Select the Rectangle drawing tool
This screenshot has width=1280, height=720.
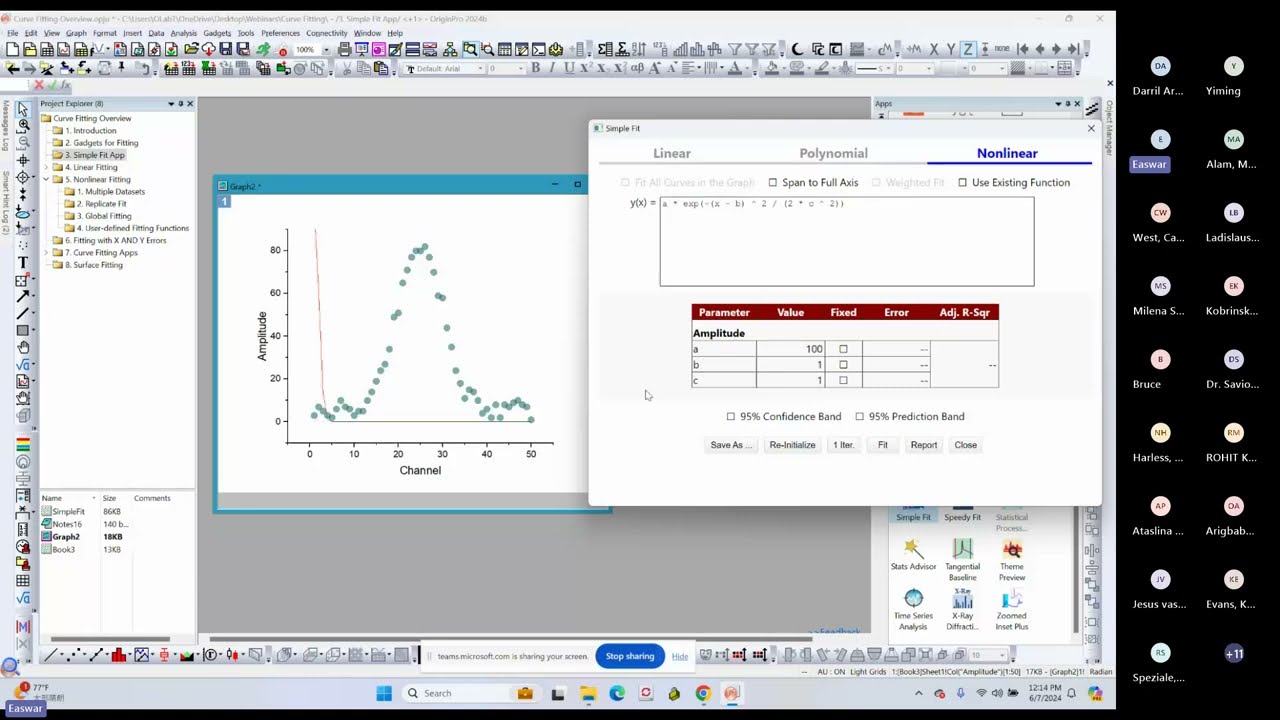coord(23,330)
